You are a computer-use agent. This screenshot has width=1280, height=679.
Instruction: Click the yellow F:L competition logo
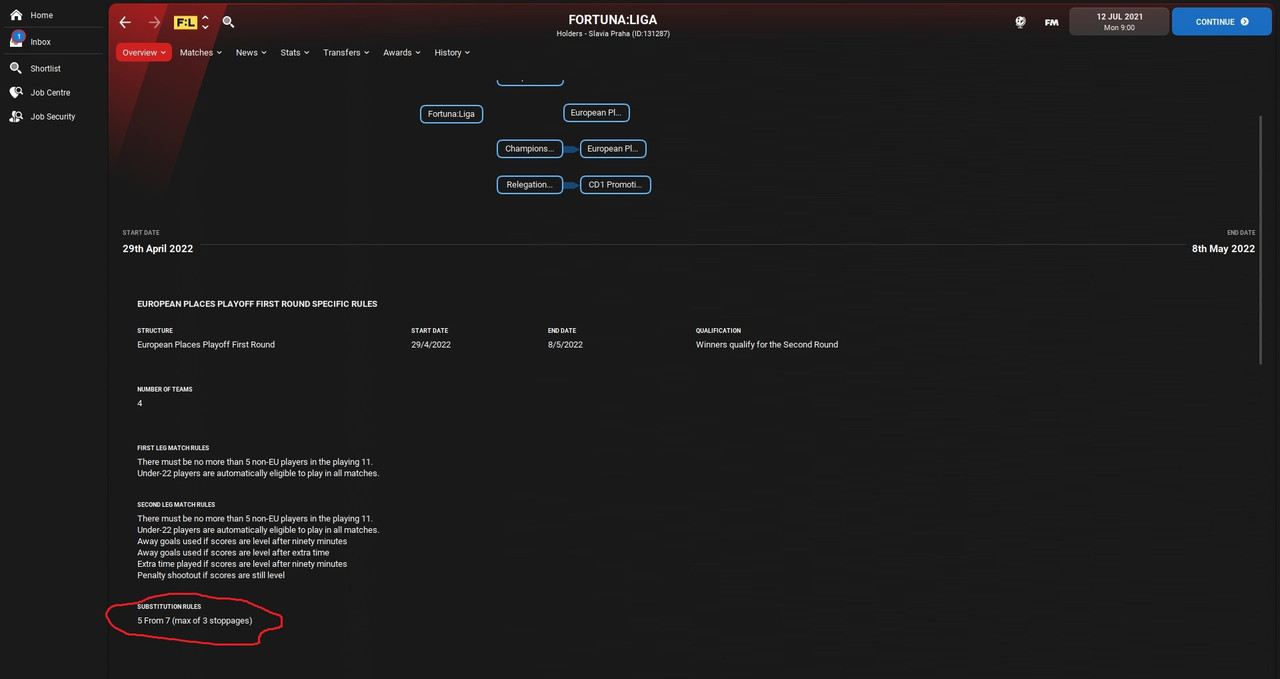[185, 22]
